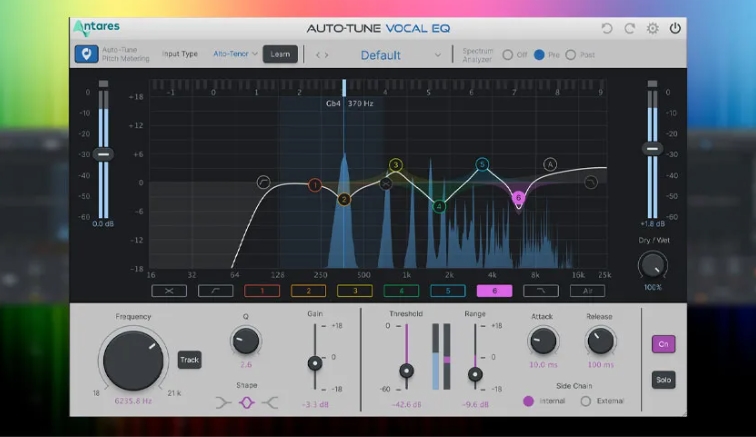Viewport: 756px width, 437px height.
Task: Click the input gain fader handle
Action: tap(103, 154)
